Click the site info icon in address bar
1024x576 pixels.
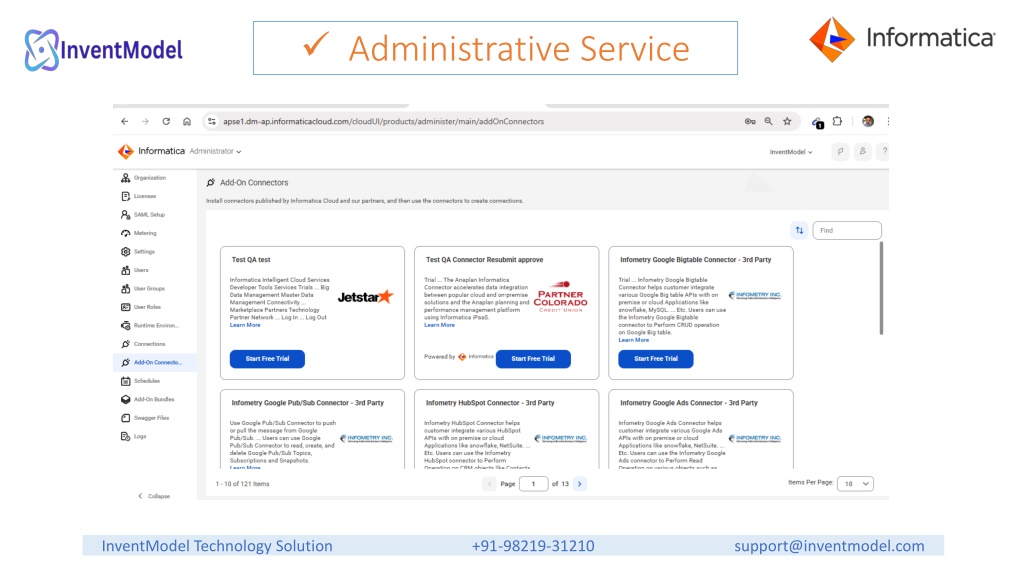pos(211,121)
